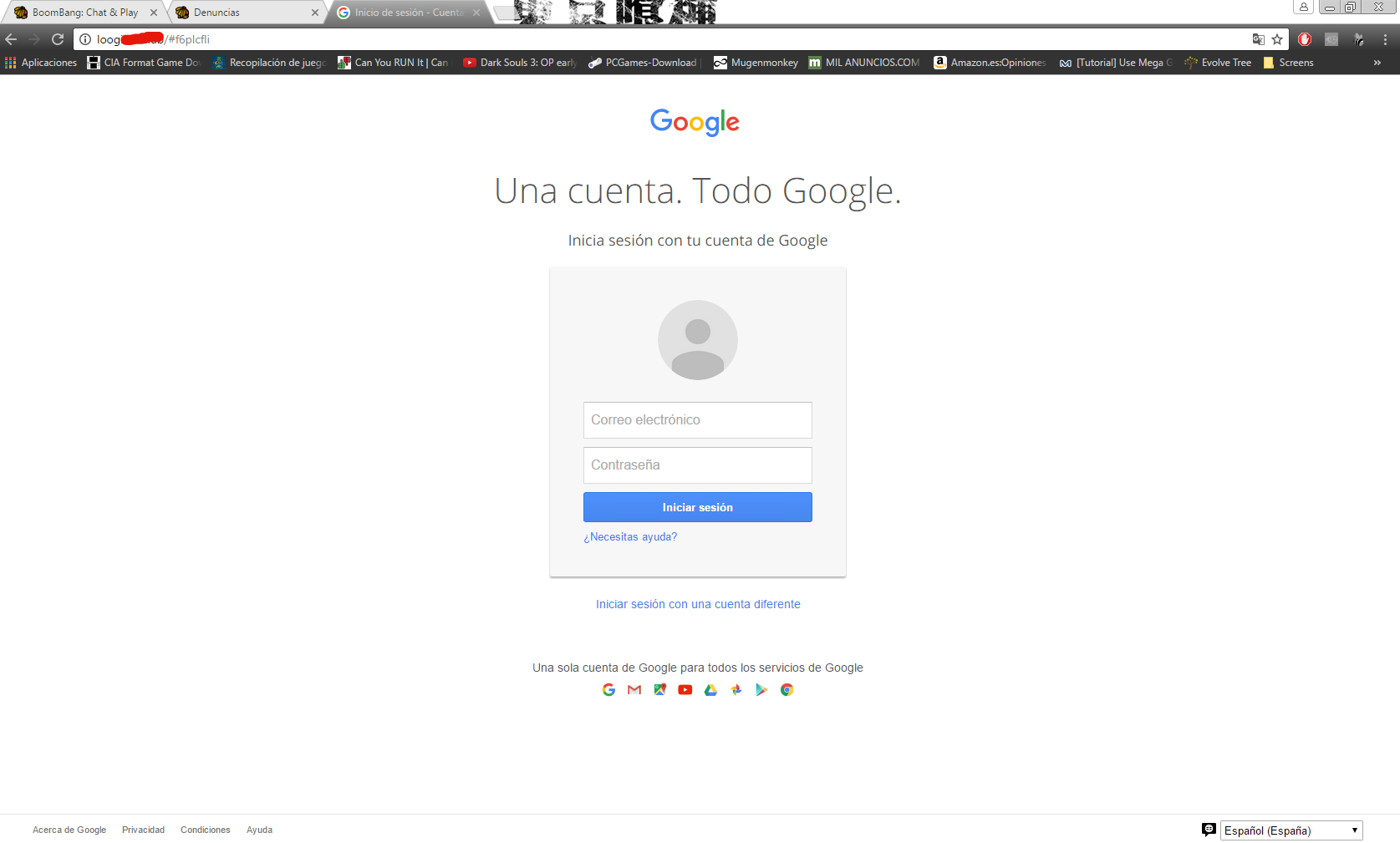Focus the Correo electrónico field
The image size is (1400, 843).
point(698,420)
